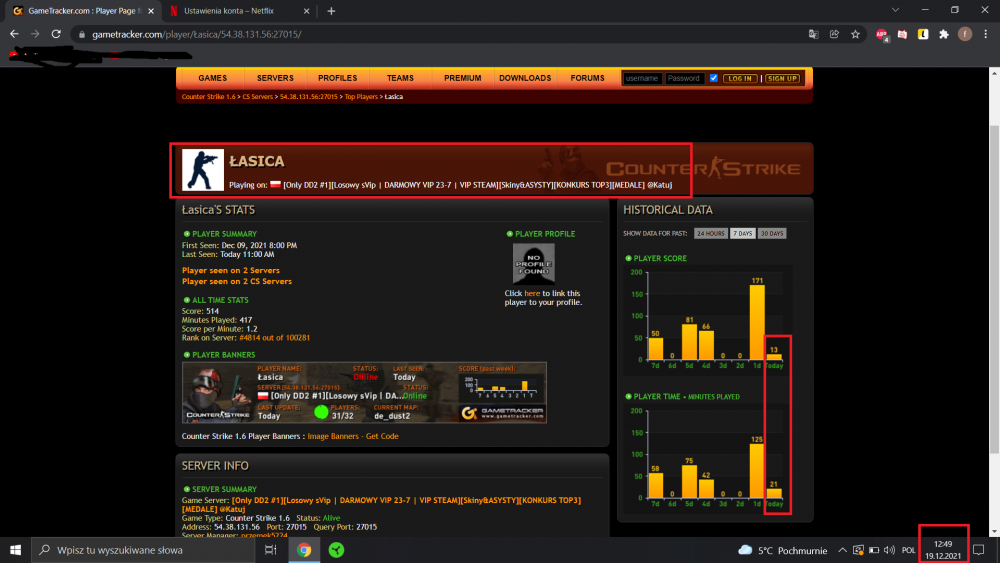
Task: View the site lock icon info
Action: 82,34
